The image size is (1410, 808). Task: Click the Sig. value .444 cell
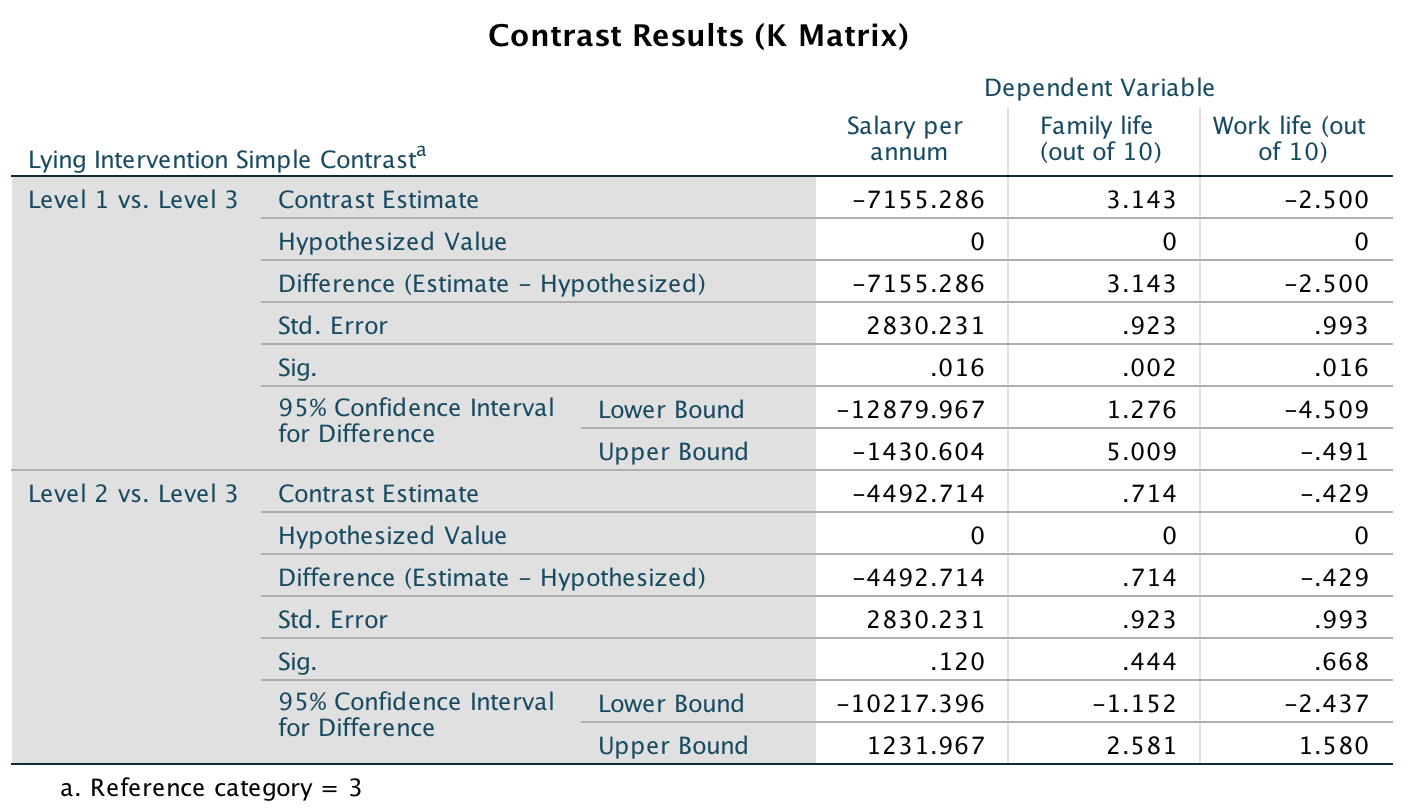pos(1148,662)
